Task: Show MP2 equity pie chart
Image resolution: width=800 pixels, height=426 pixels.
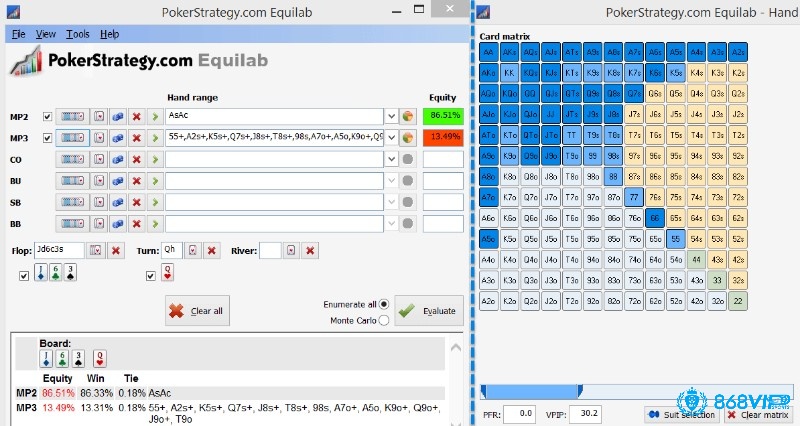Action: tap(408, 117)
